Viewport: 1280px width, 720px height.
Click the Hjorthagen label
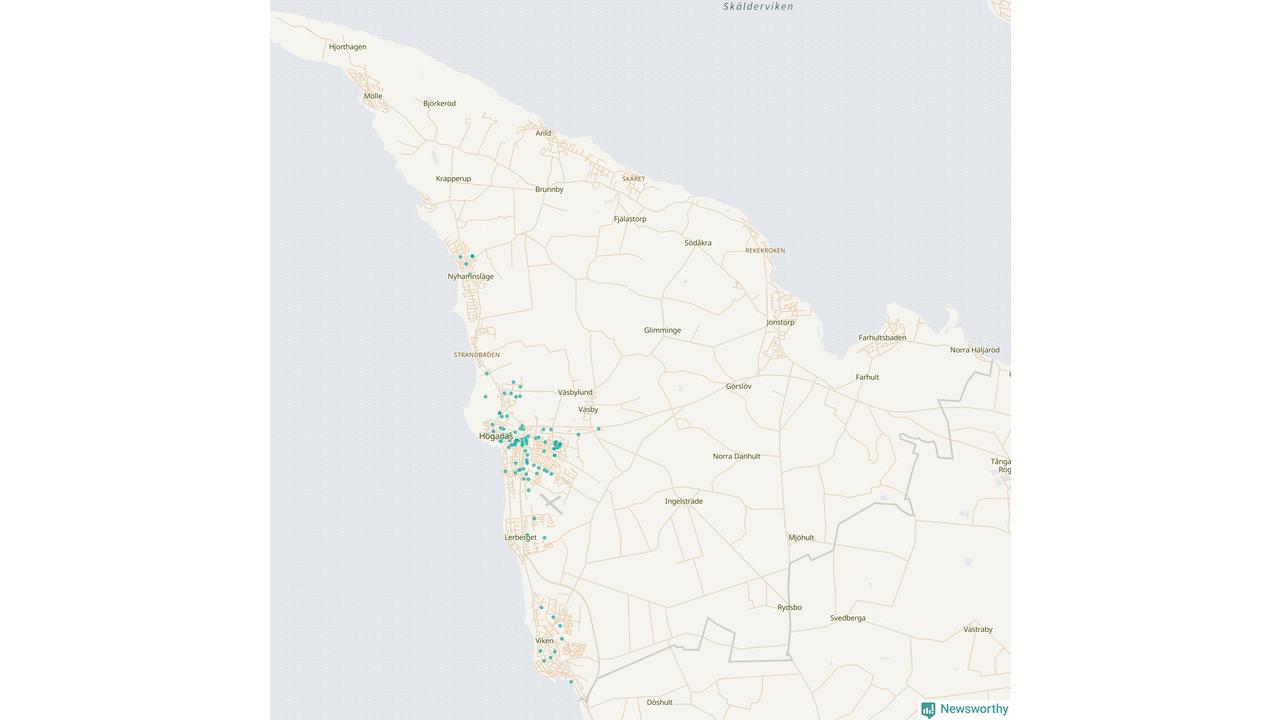(348, 47)
